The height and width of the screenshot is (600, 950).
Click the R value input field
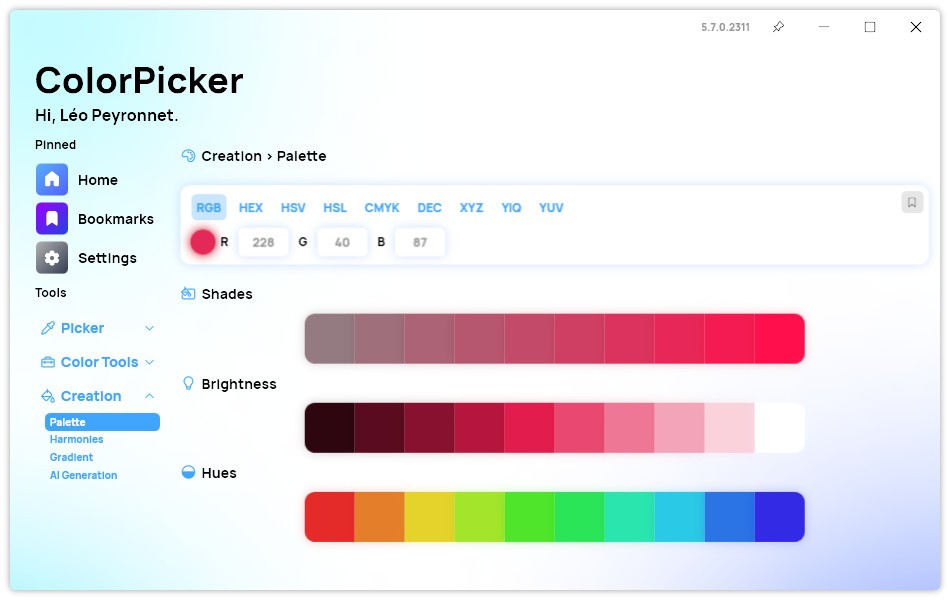[263, 242]
